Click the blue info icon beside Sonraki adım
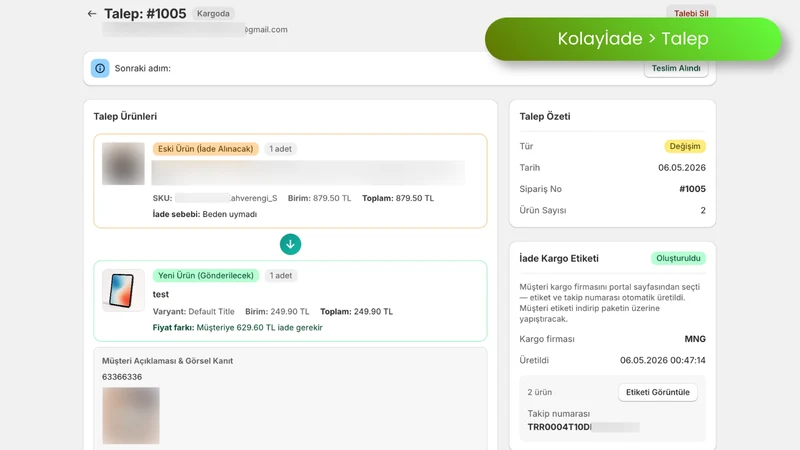The width and height of the screenshot is (800, 450). [x=100, y=68]
